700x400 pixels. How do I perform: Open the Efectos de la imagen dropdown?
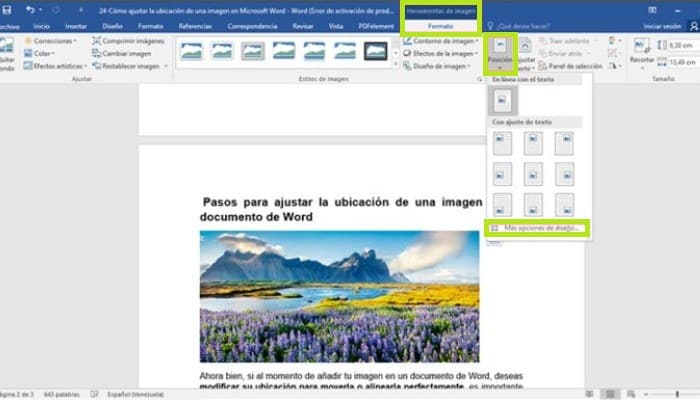(441, 54)
